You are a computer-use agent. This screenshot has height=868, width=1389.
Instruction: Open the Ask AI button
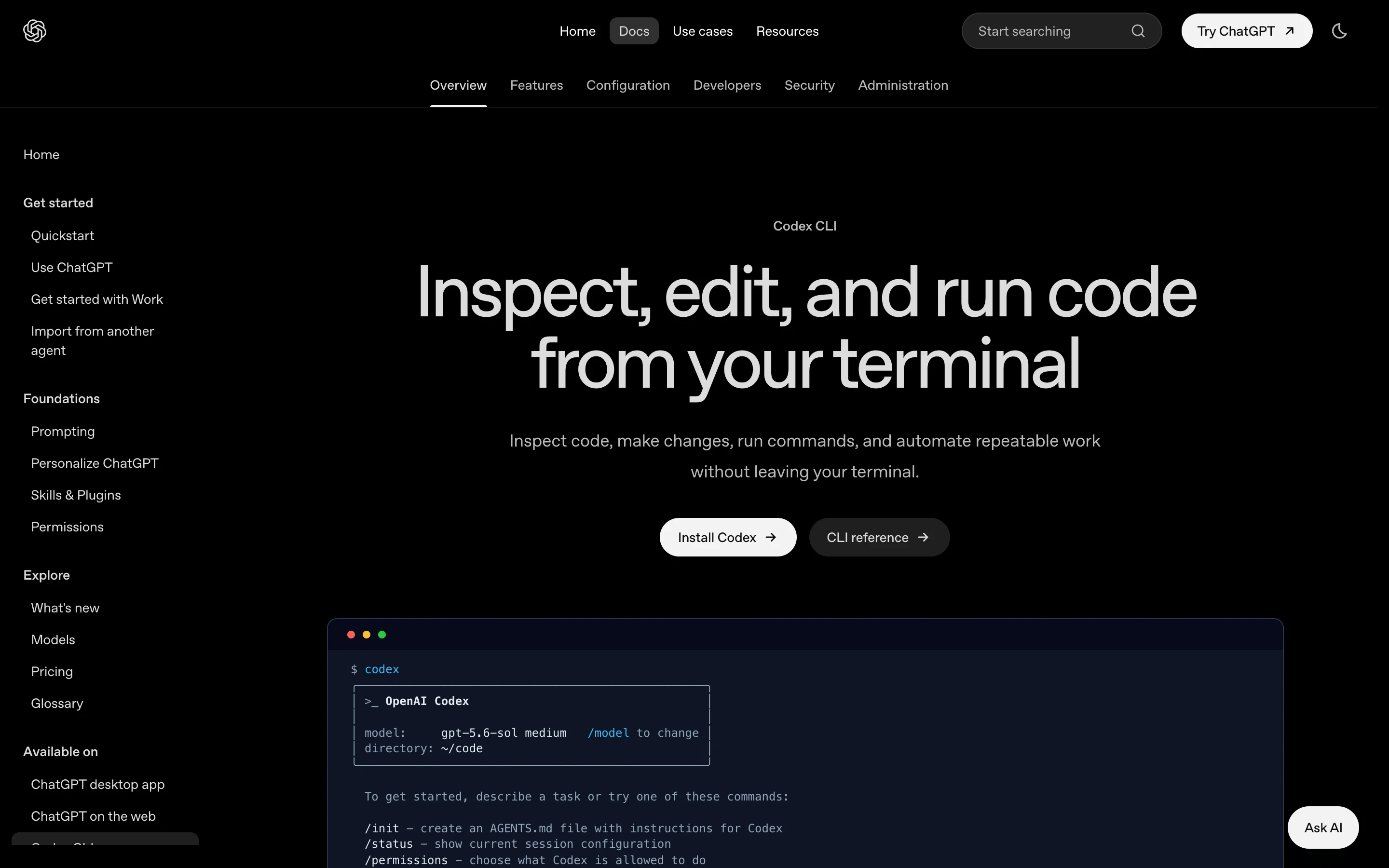1323,827
